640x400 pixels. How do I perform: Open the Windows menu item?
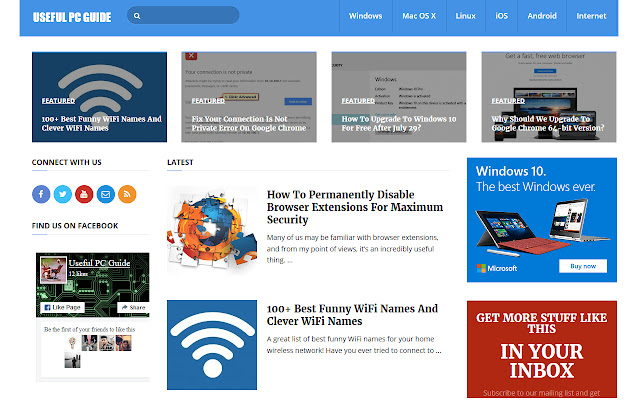tap(365, 16)
